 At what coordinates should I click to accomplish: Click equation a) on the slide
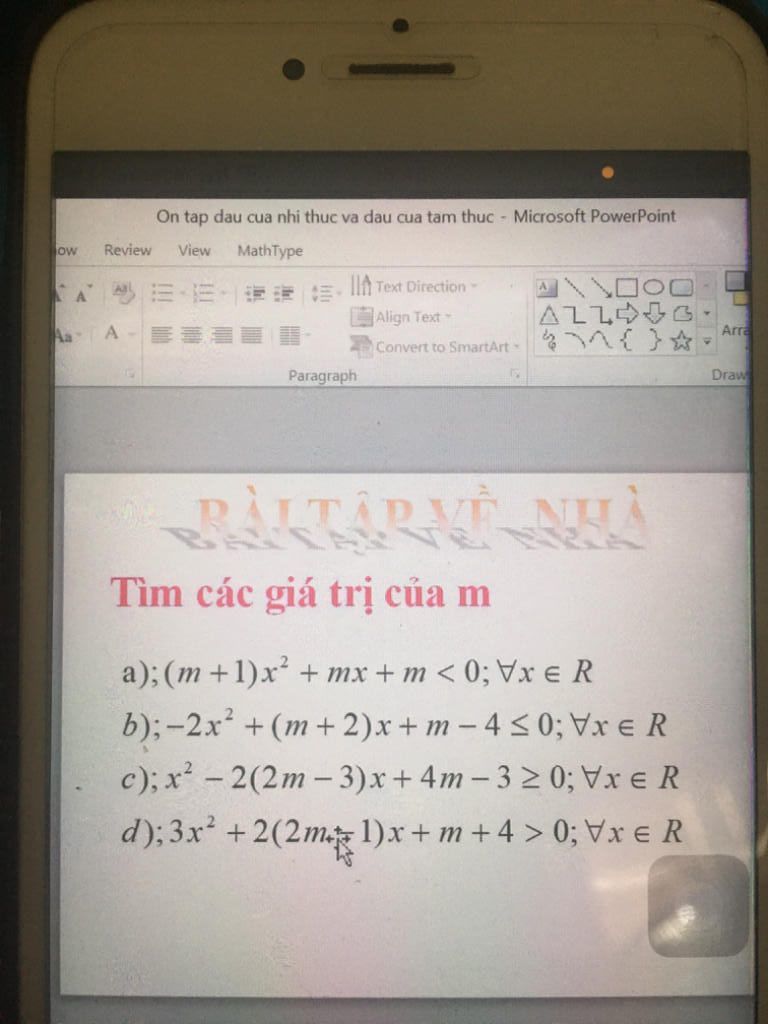click(357, 673)
